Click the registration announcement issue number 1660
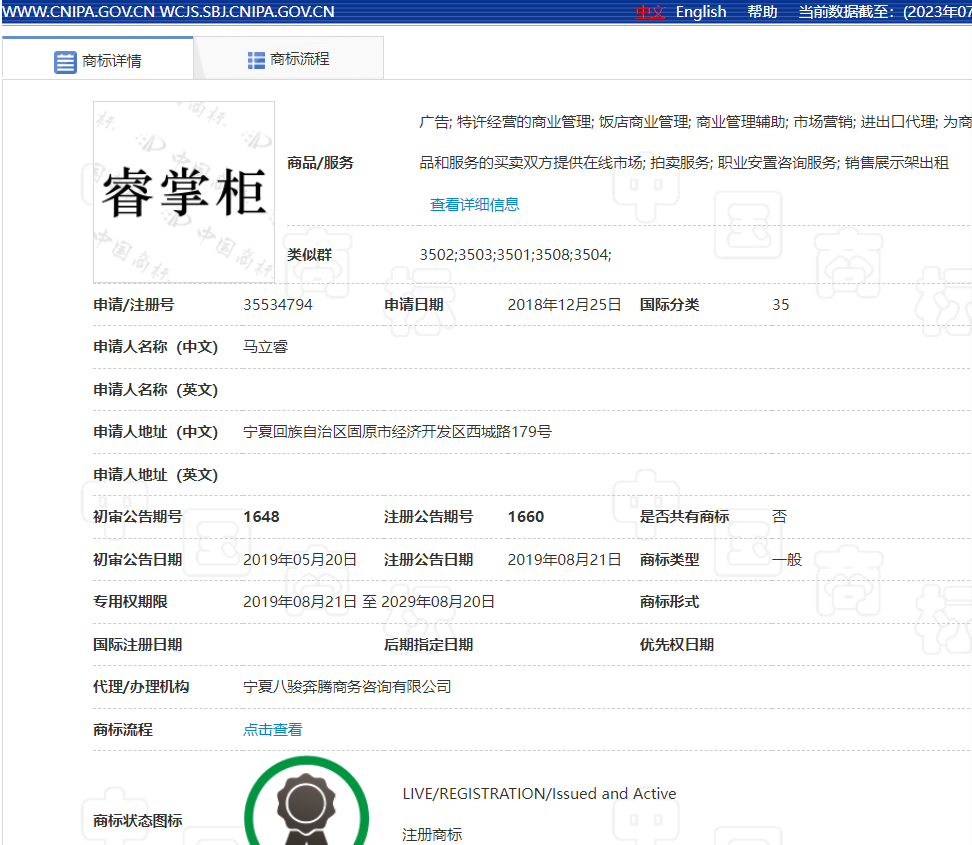The image size is (972, 845). pos(526,517)
